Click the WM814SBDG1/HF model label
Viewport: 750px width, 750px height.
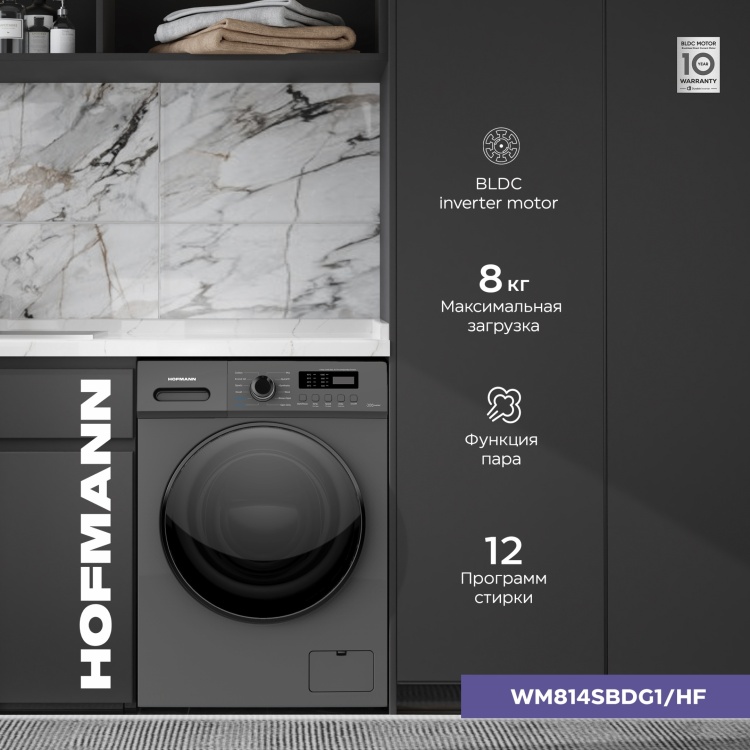point(608,696)
